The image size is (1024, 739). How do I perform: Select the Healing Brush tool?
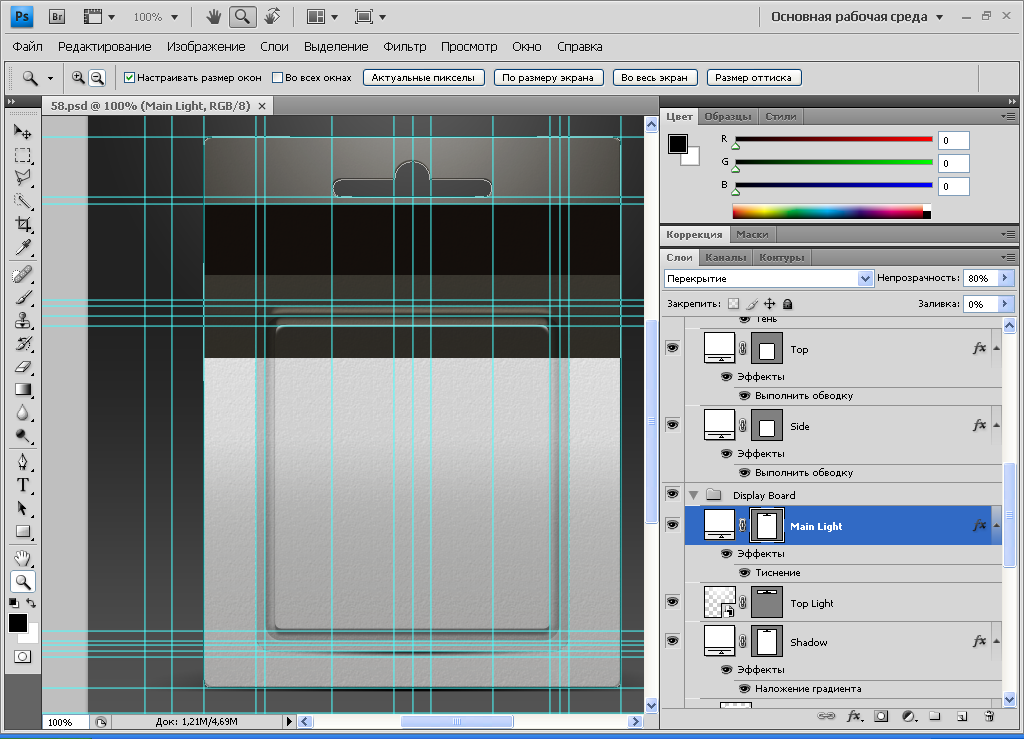22,274
